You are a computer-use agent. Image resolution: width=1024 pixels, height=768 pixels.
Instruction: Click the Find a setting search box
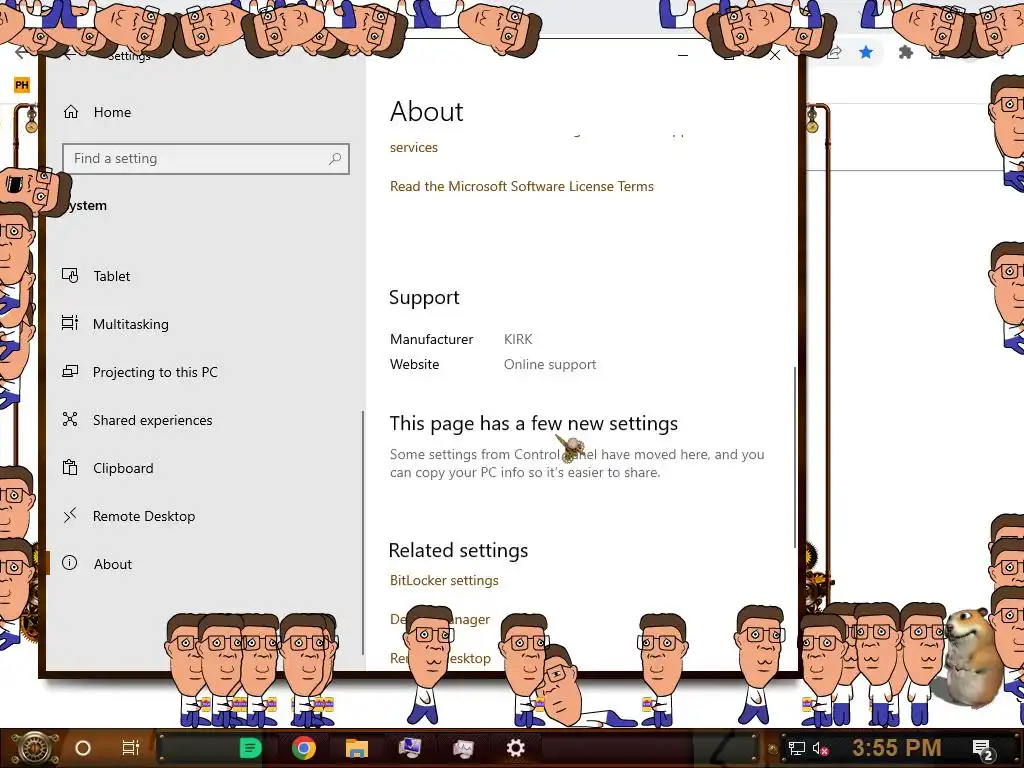coord(206,159)
